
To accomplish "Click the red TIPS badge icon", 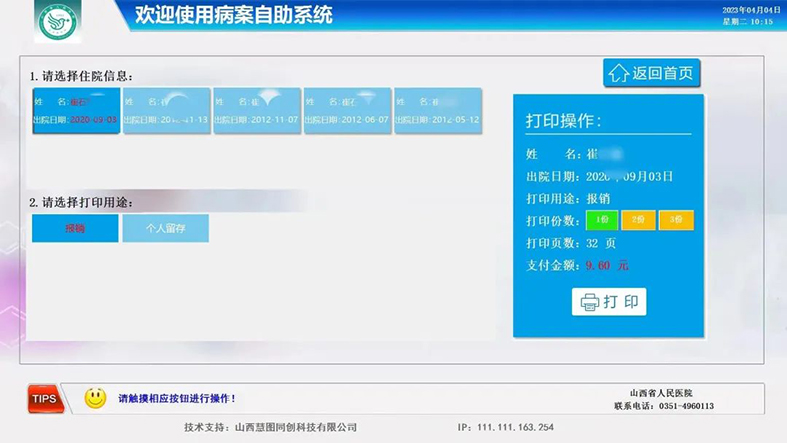I will [45, 398].
